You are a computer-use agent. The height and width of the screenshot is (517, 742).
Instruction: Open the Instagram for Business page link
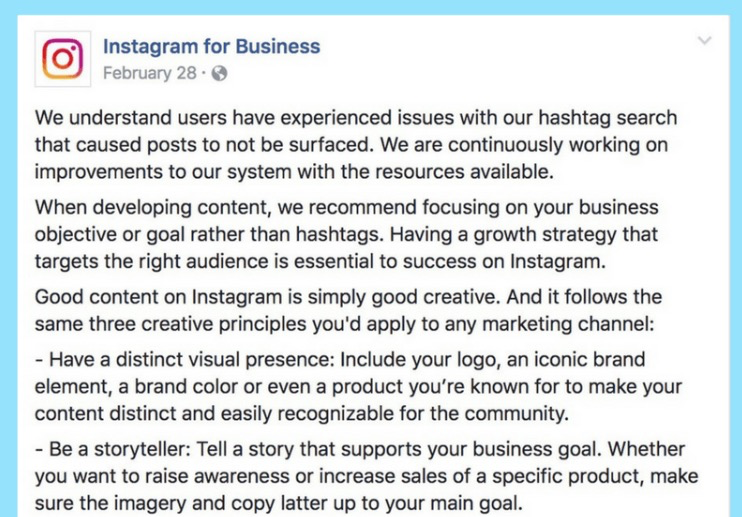[212, 46]
